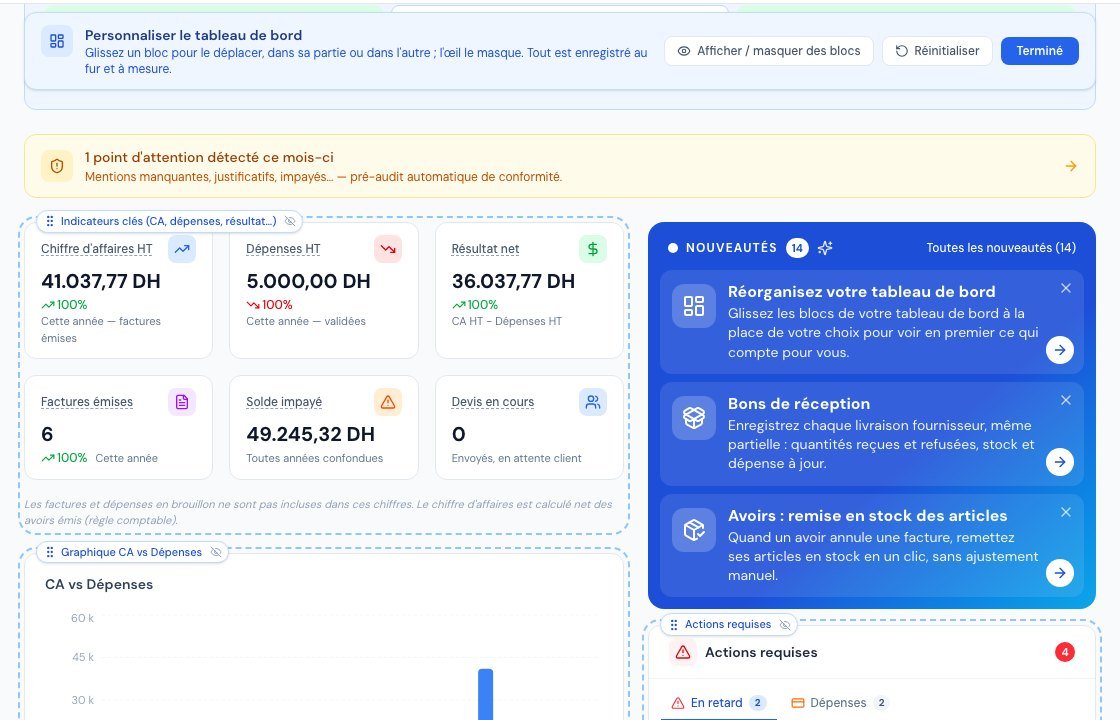
Task: Click the Réorganisez tableau de bord grid icon
Action: click(694, 306)
